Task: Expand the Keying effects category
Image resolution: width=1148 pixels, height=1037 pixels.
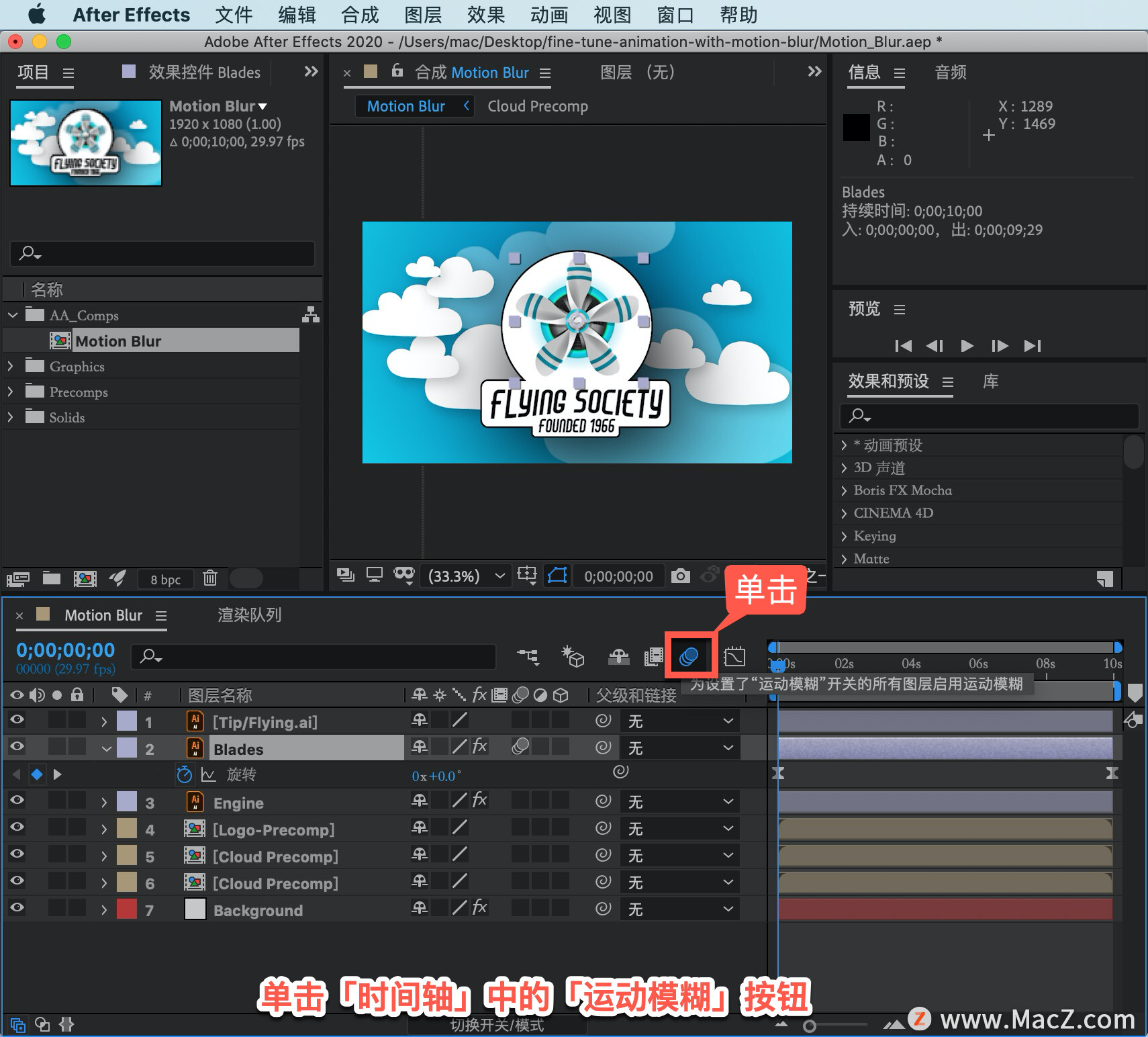Action: coord(844,536)
